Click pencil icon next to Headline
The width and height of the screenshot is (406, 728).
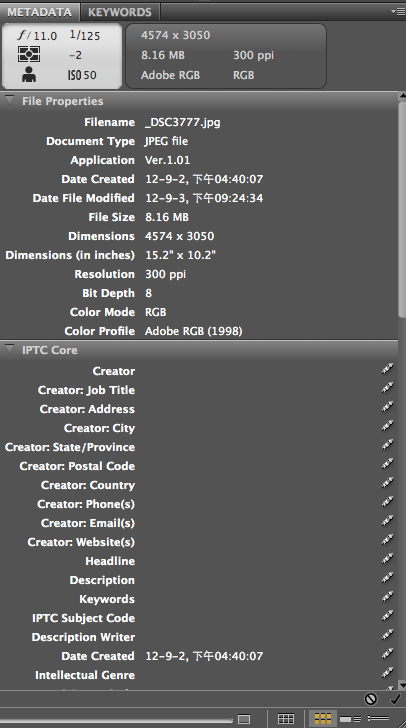click(387, 559)
